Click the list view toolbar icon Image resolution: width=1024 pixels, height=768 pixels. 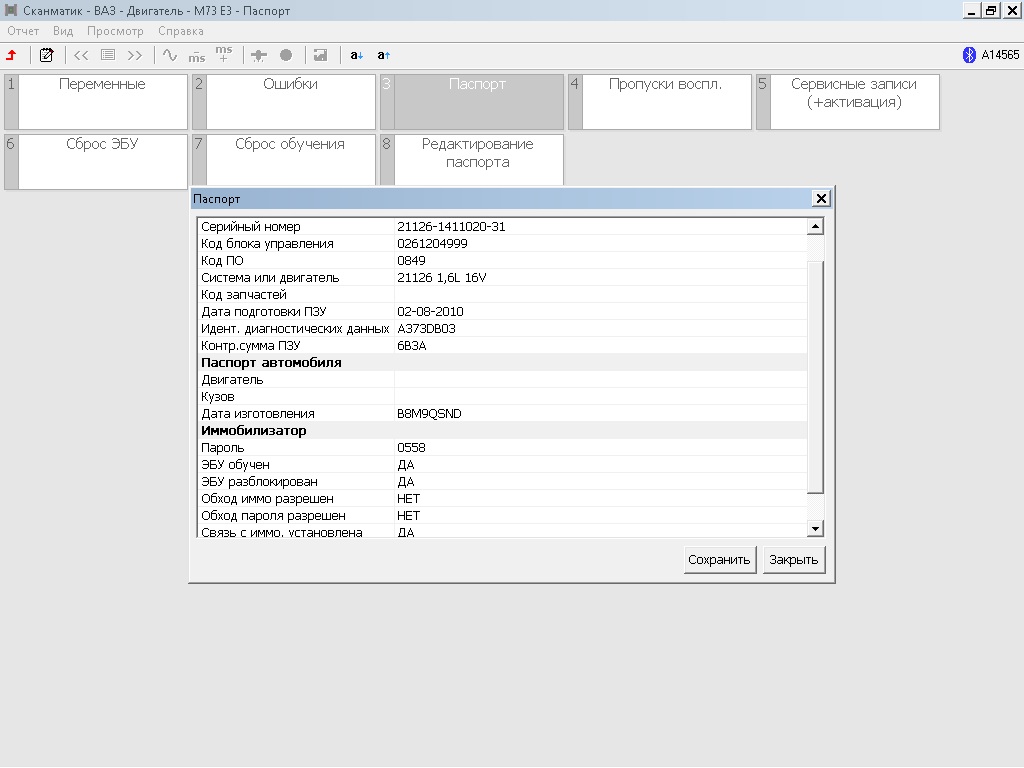point(108,56)
